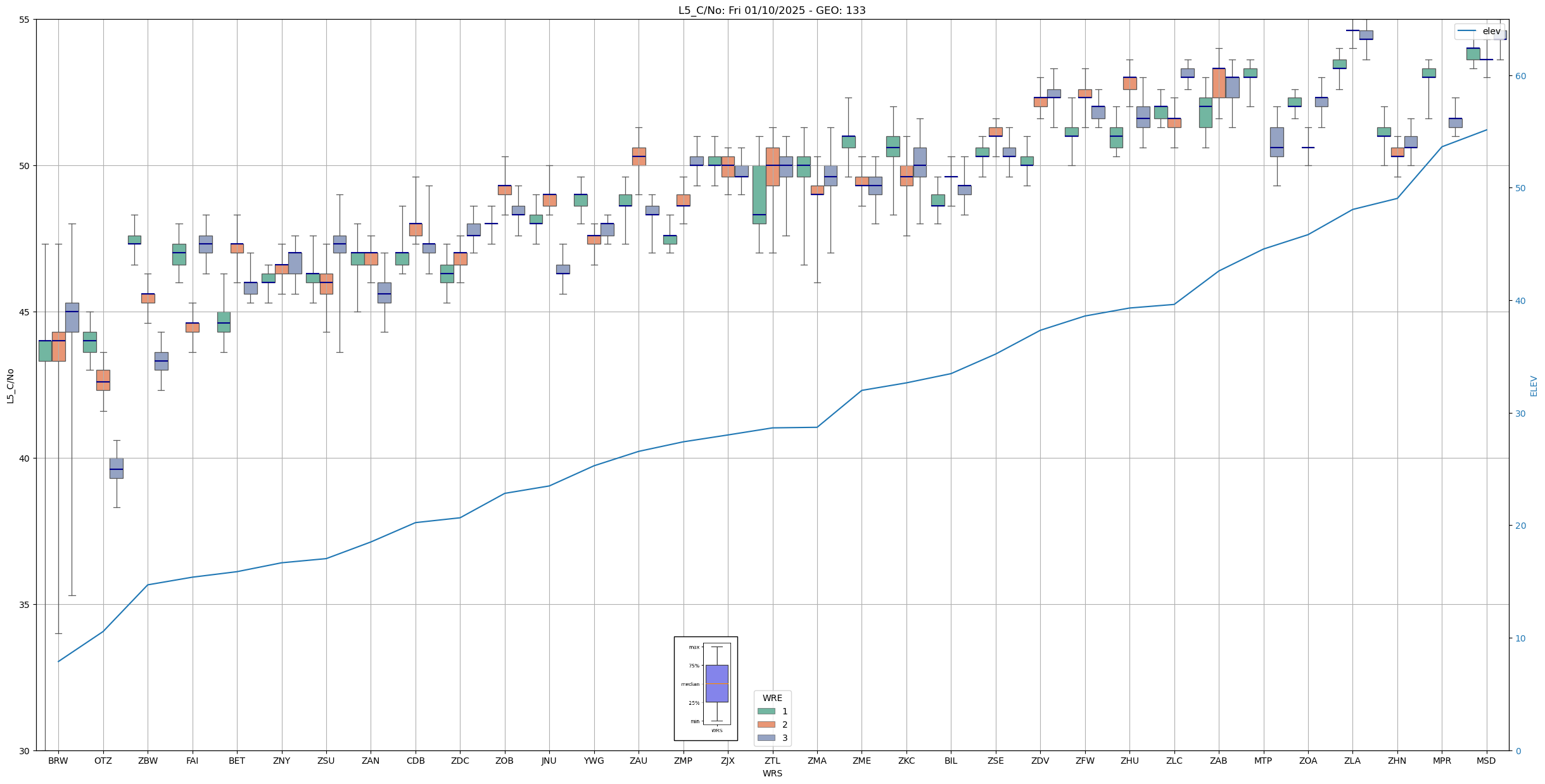Click the BRW x-axis tick label
The image size is (1545, 784).
(58, 761)
